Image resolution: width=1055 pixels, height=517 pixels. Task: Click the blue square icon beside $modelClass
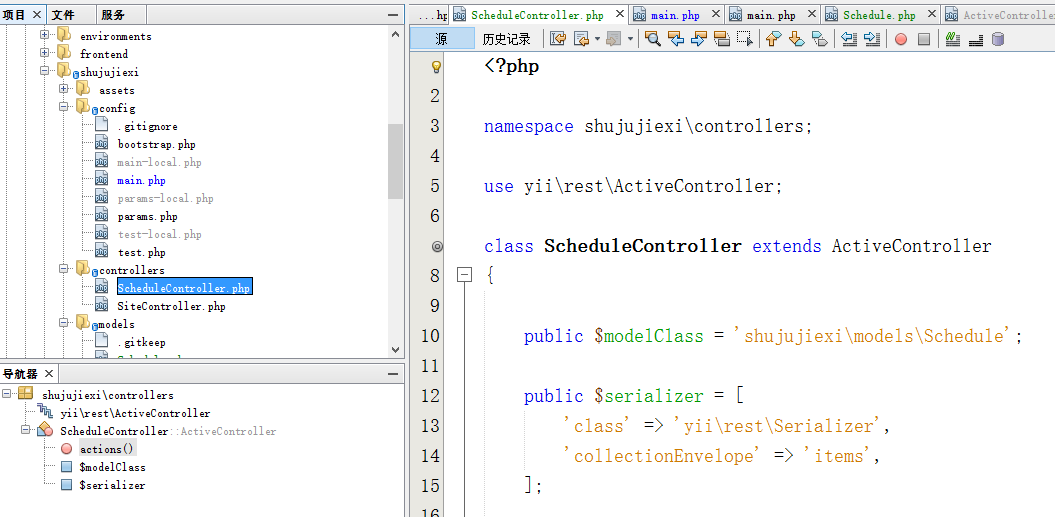[x=66, y=467]
